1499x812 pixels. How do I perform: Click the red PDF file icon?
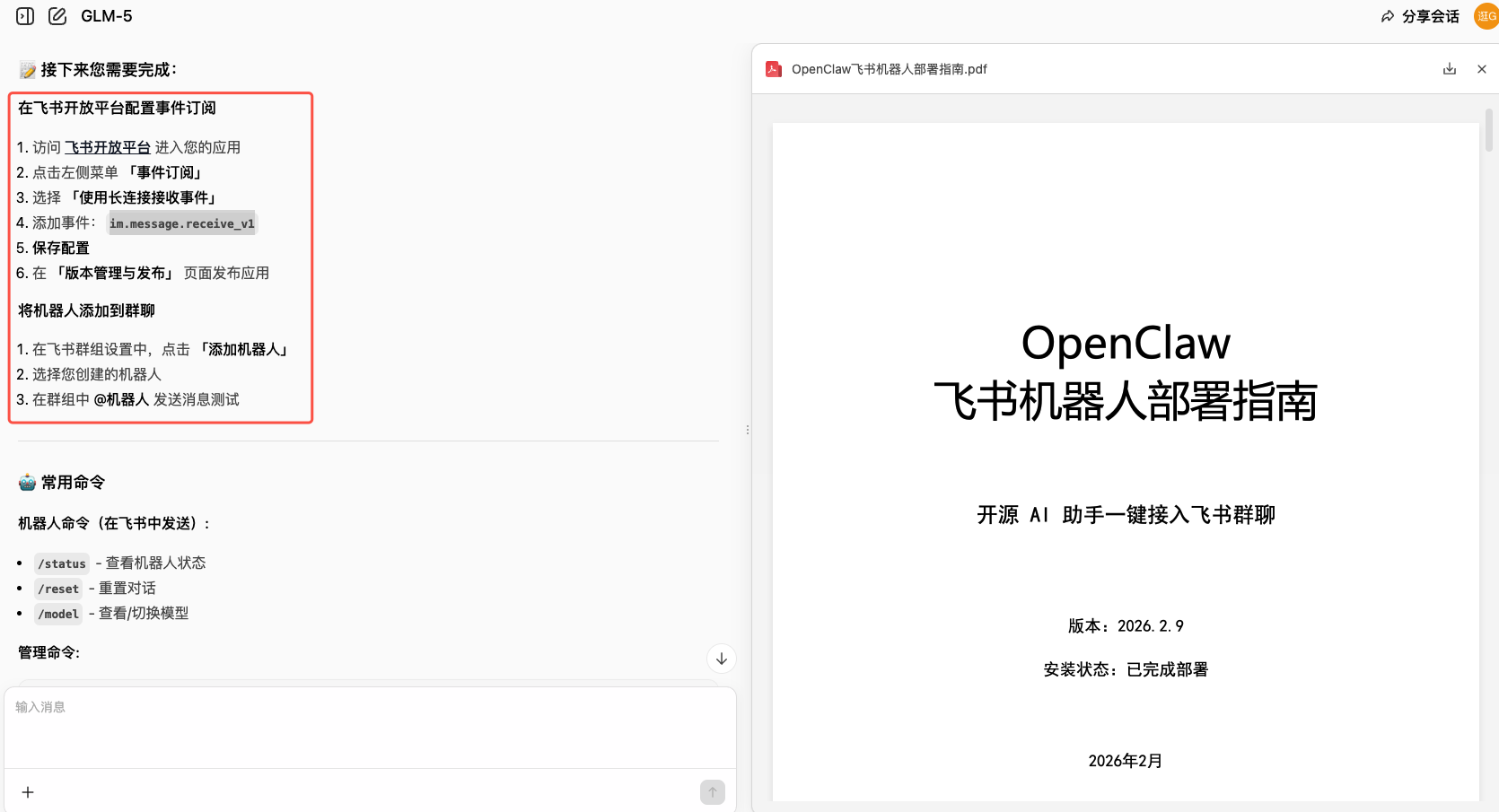point(774,68)
